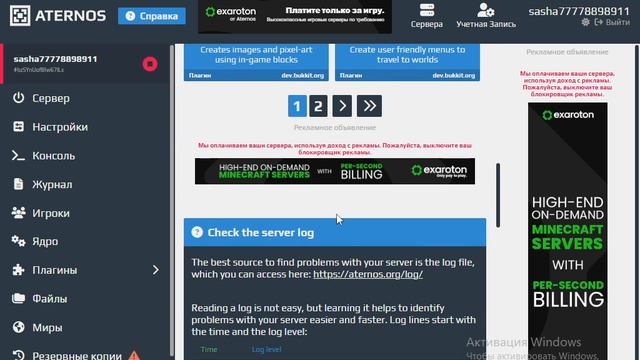Click Выйти logout link
The width and height of the screenshot is (640, 360).
pyautogui.click(x=612, y=22)
